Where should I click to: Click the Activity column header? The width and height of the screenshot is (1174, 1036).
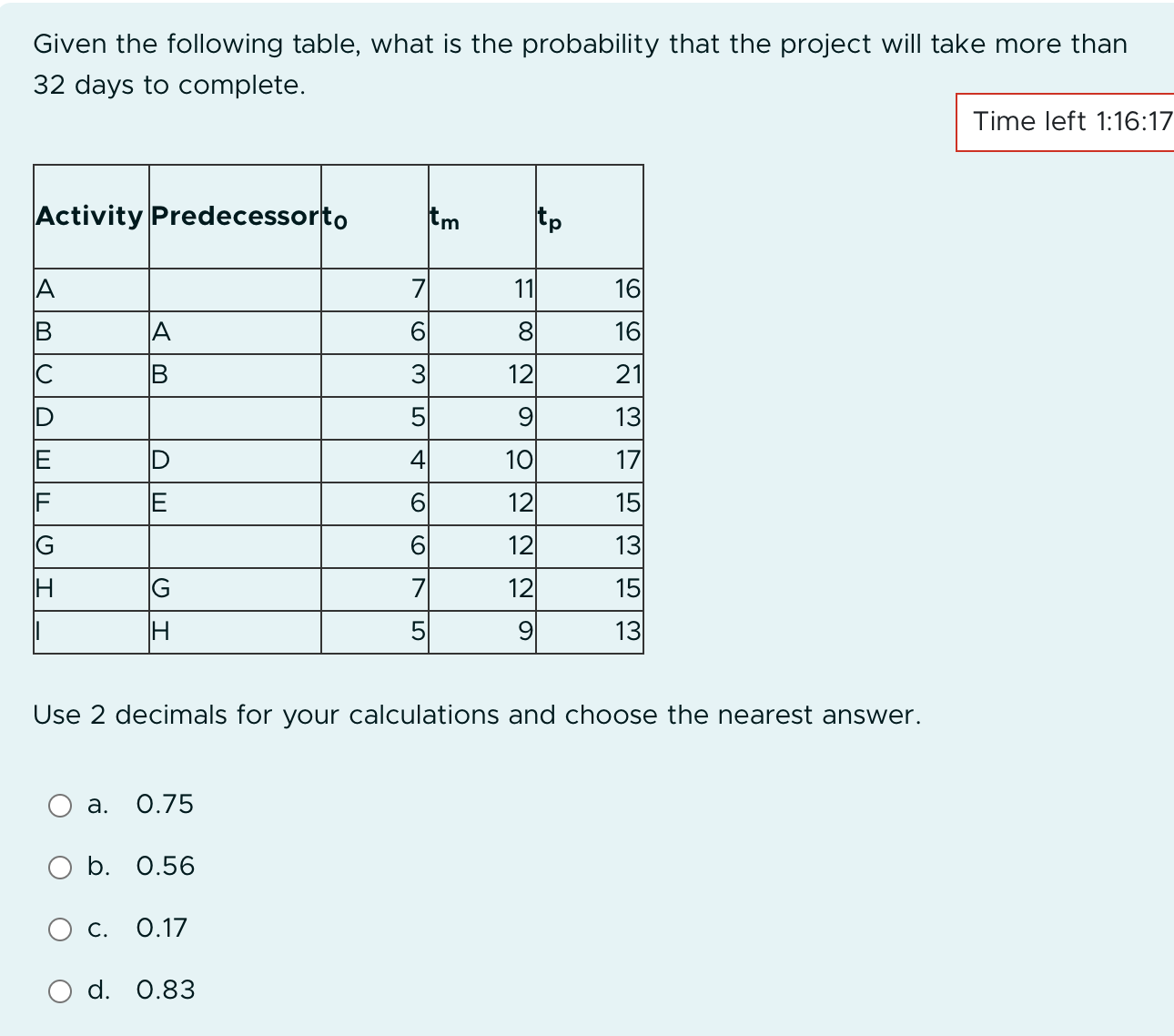88,218
